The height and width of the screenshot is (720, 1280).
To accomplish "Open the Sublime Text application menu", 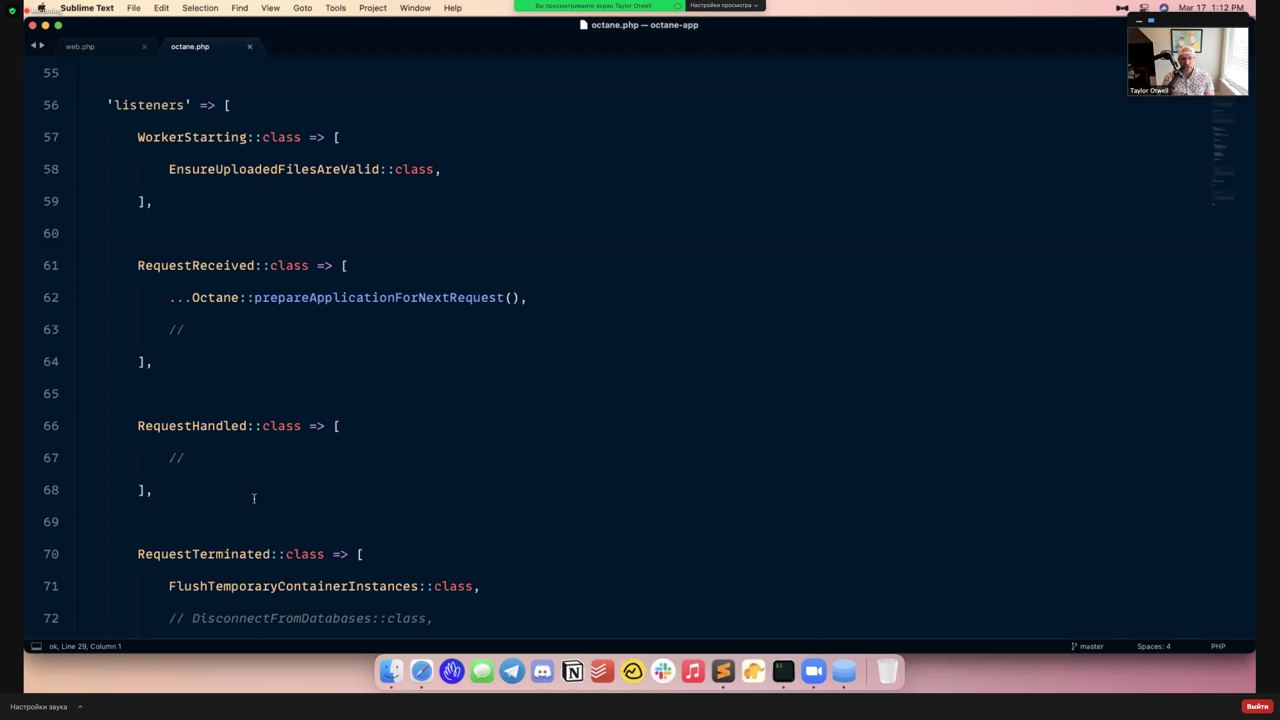I will click(87, 8).
